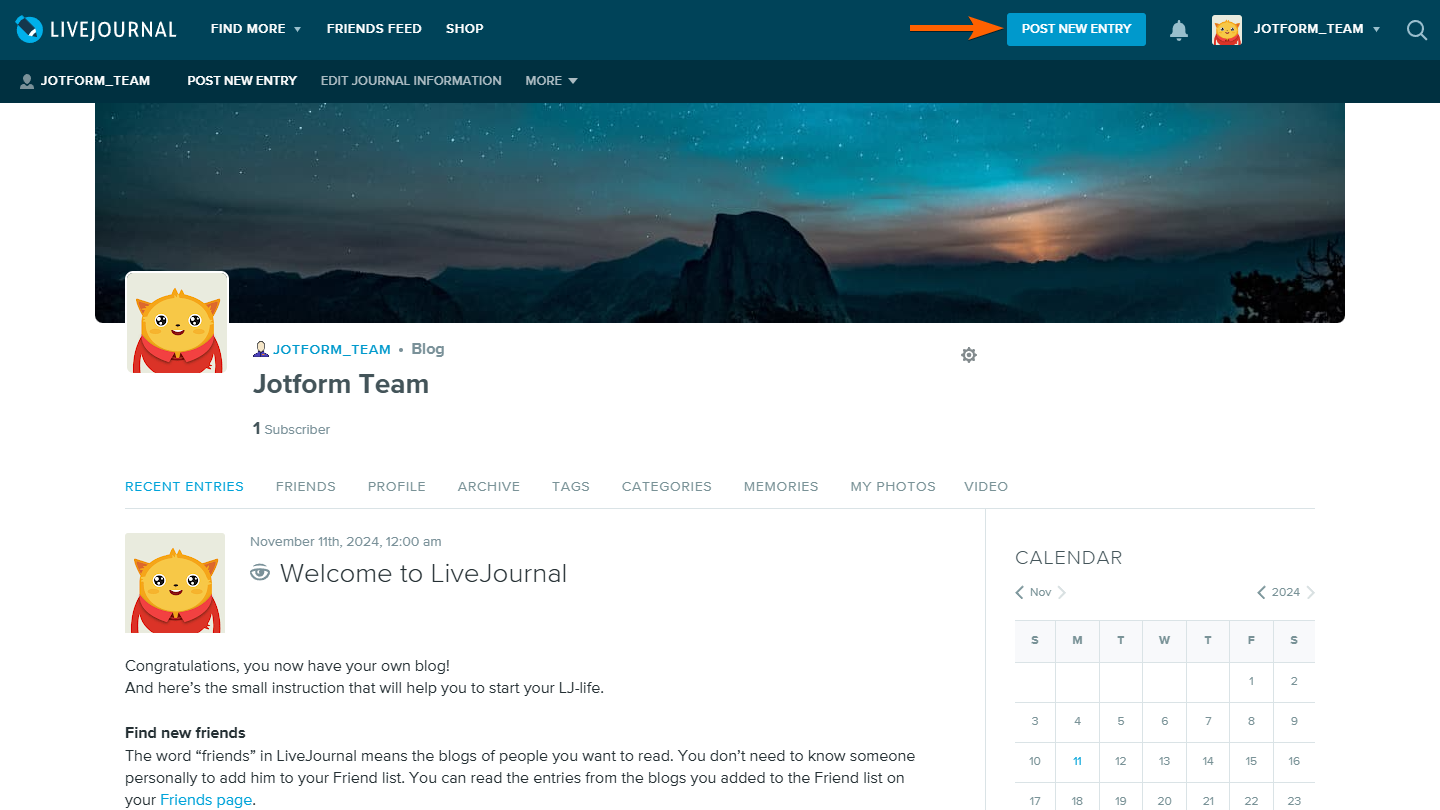Go to previous month in calendar
This screenshot has width=1440, height=810.
pos(1020,592)
